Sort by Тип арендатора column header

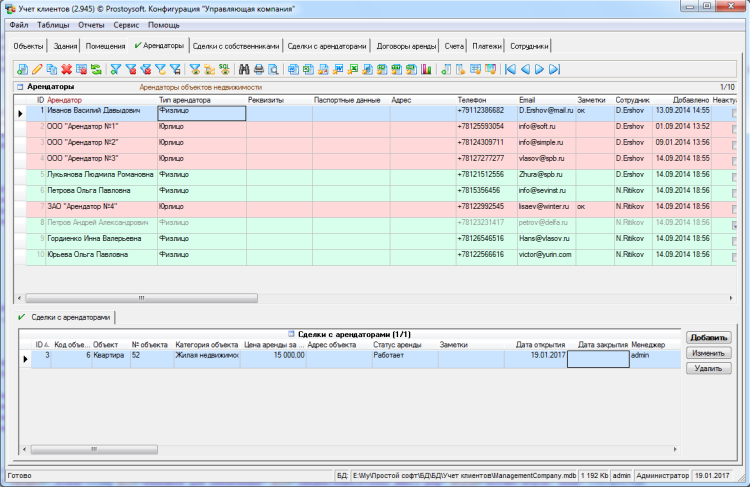pyautogui.click(x=200, y=100)
